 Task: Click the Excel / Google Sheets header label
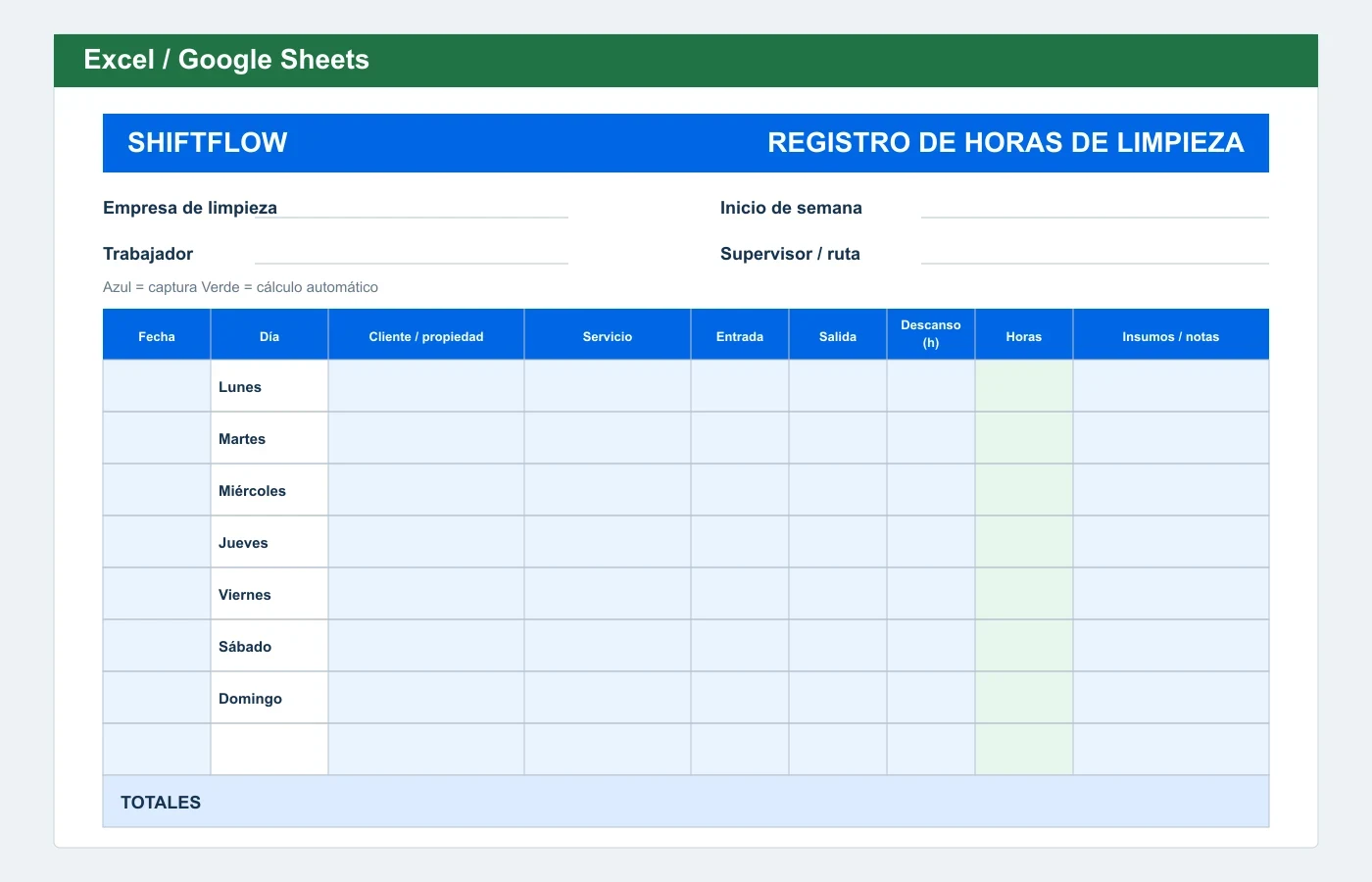226,60
